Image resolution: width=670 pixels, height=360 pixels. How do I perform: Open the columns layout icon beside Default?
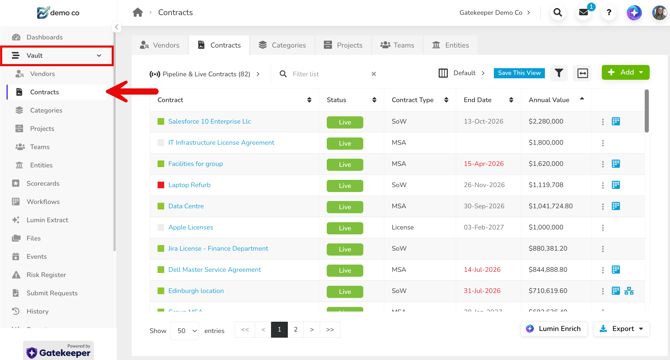click(x=443, y=73)
